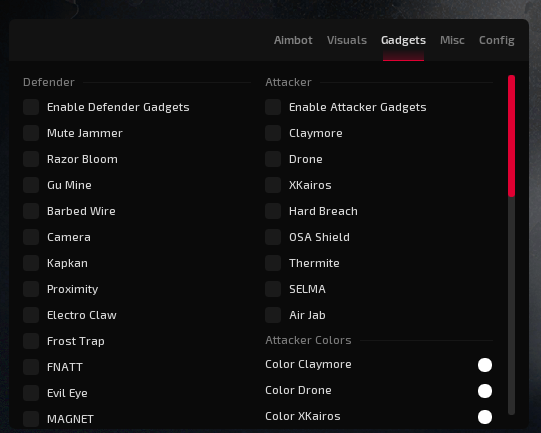
Task: Check the Mute Jammer option
Action: point(31,133)
